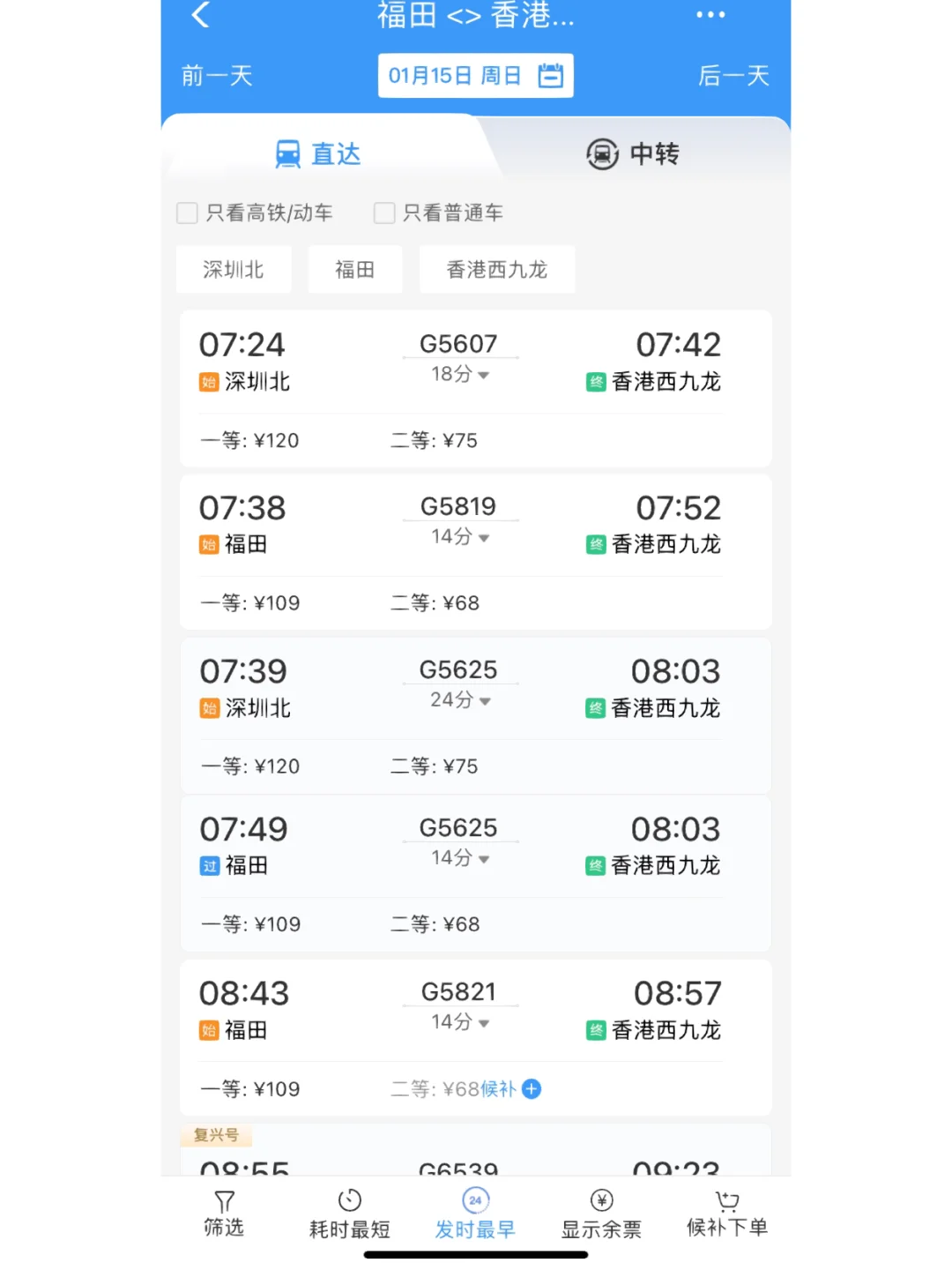952x1270 pixels.
Task: Tap 显示余票 yen icon
Action: pyautogui.click(x=602, y=1200)
